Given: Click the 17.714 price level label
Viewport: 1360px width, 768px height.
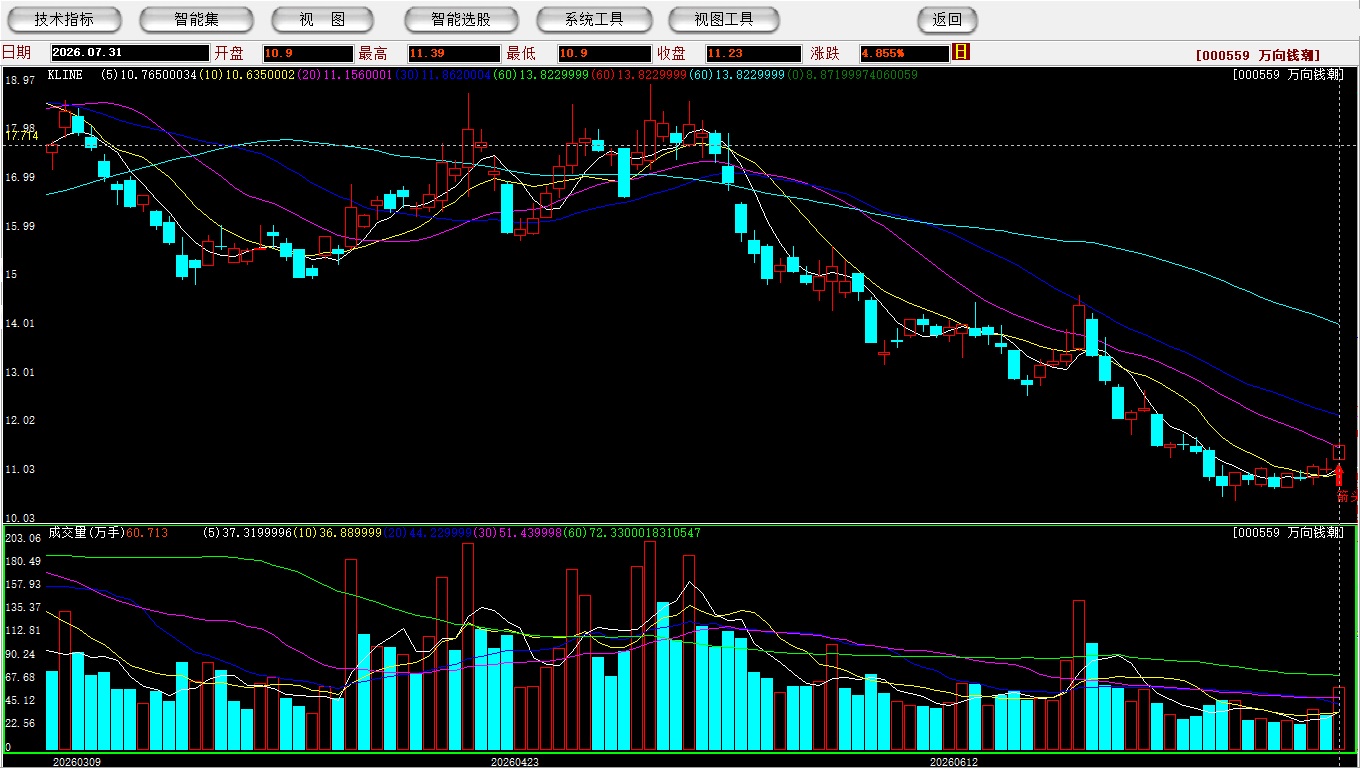Looking at the screenshot, I should pyautogui.click(x=22, y=135).
